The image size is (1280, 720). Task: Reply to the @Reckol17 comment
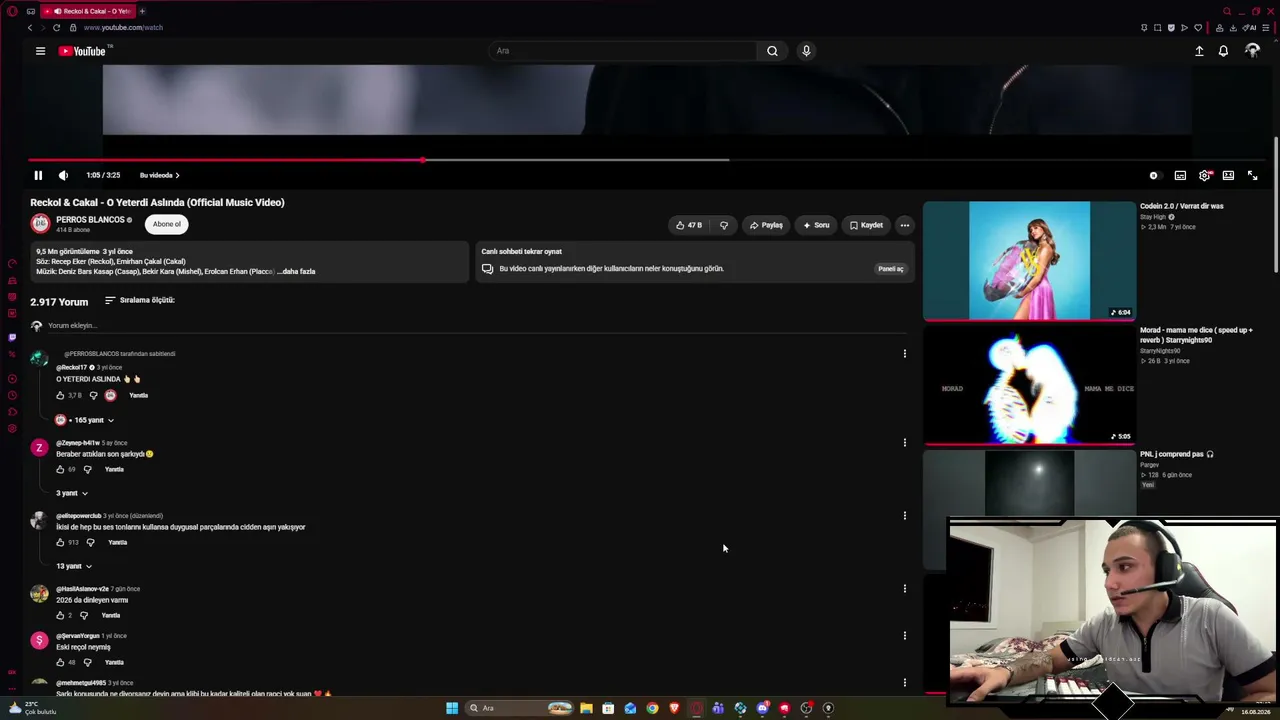pyautogui.click(x=138, y=396)
